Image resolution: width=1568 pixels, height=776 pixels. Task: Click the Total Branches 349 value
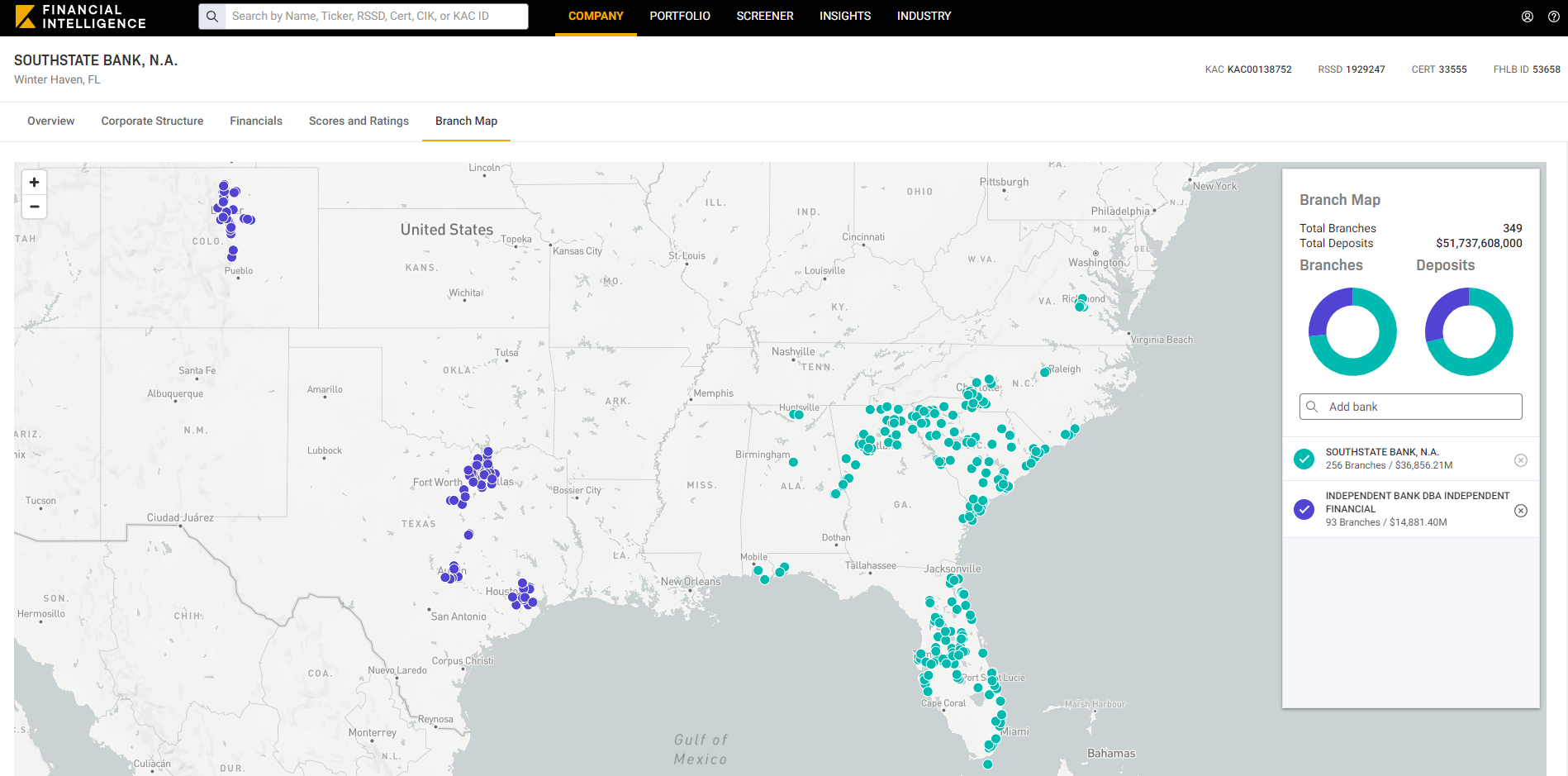(x=1513, y=228)
